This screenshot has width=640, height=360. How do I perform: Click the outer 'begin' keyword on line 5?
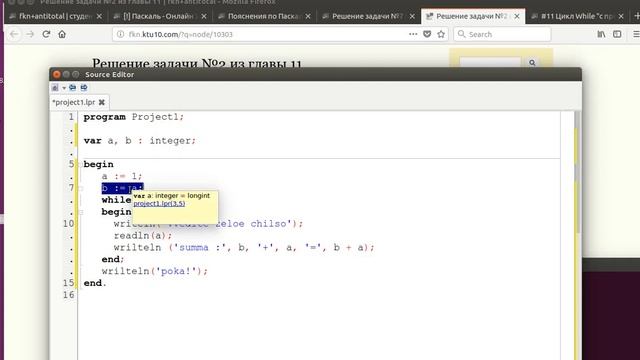(x=98, y=164)
